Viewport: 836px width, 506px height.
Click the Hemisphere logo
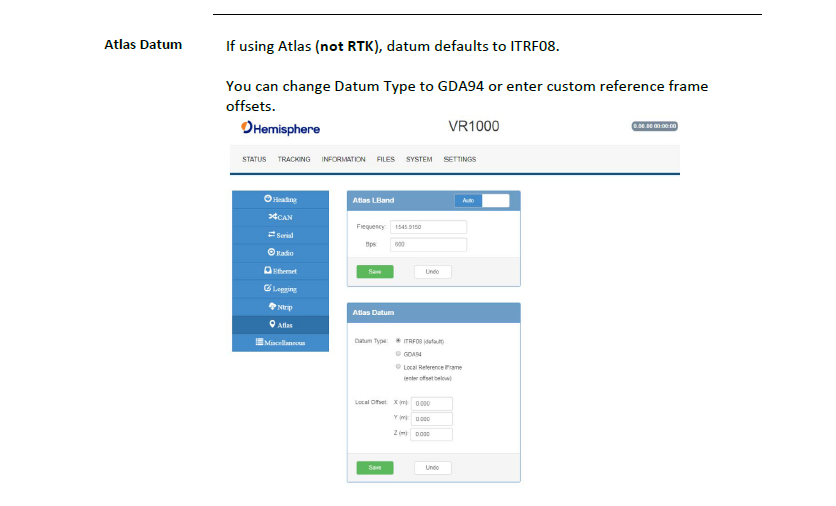tap(281, 129)
